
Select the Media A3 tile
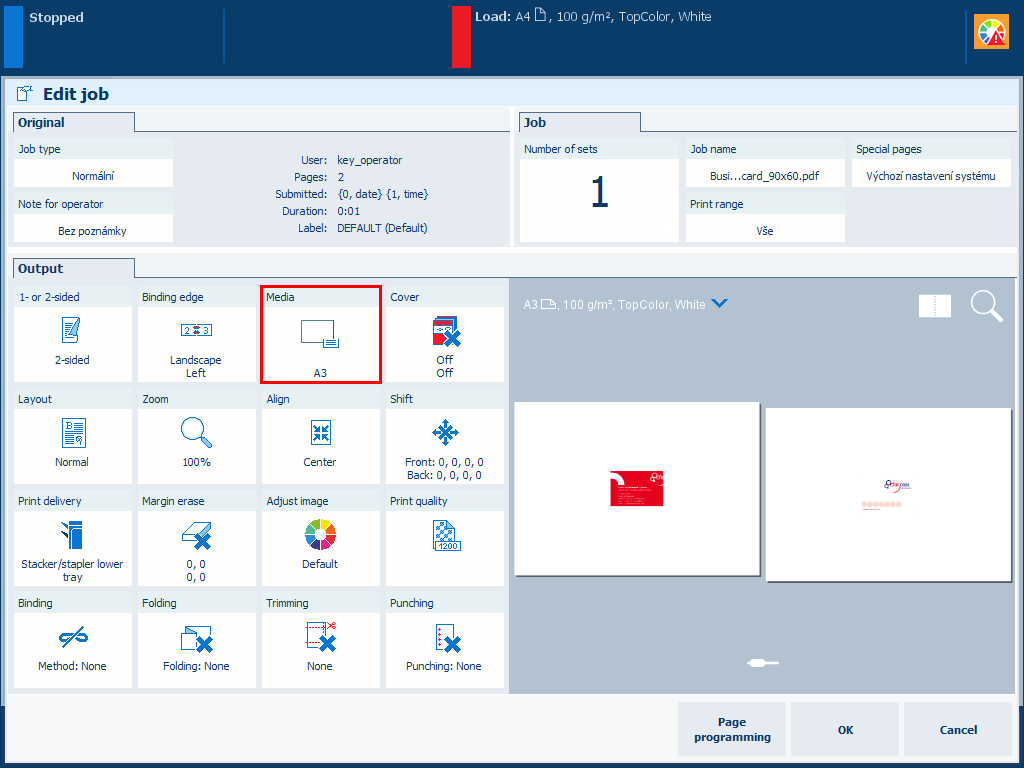click(320, 335)
